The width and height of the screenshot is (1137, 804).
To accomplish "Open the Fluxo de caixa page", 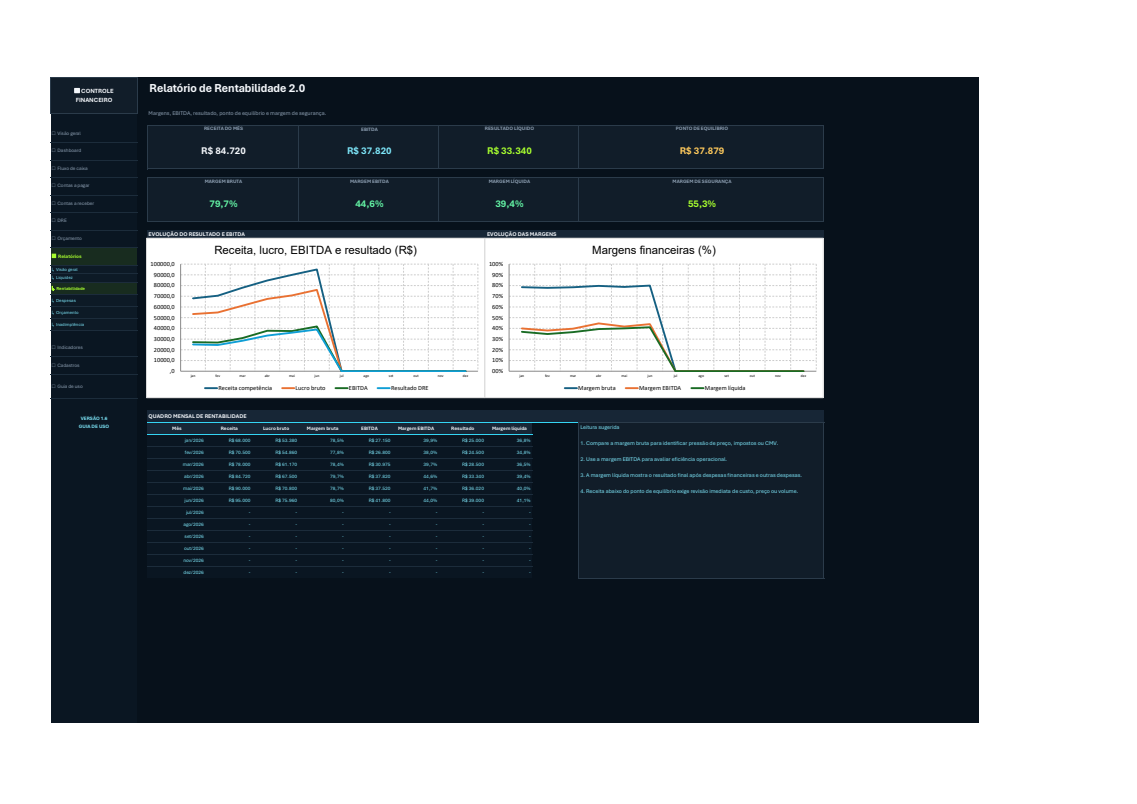I will point(94,168).
